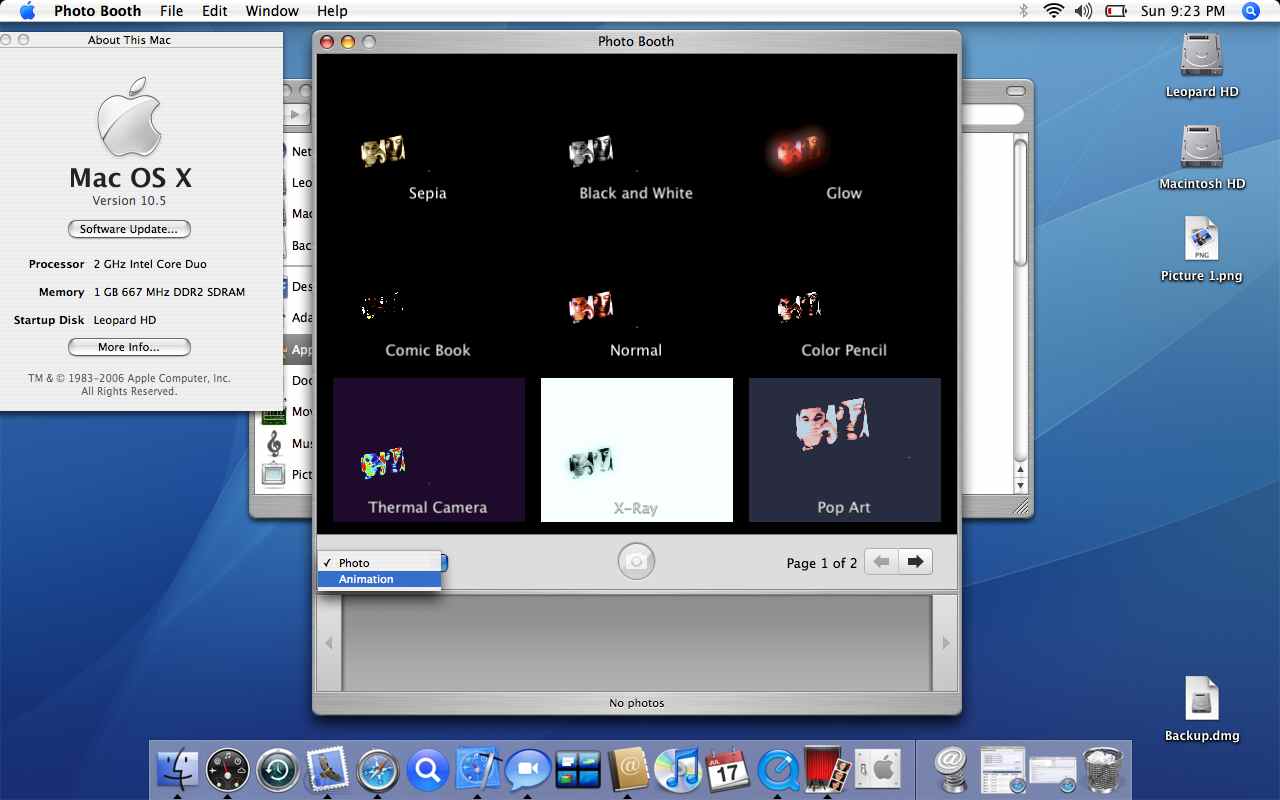Click Bluetooth status icon in menu bar
Screen dimensions: 1280x800
click(x=1023, y=11)
